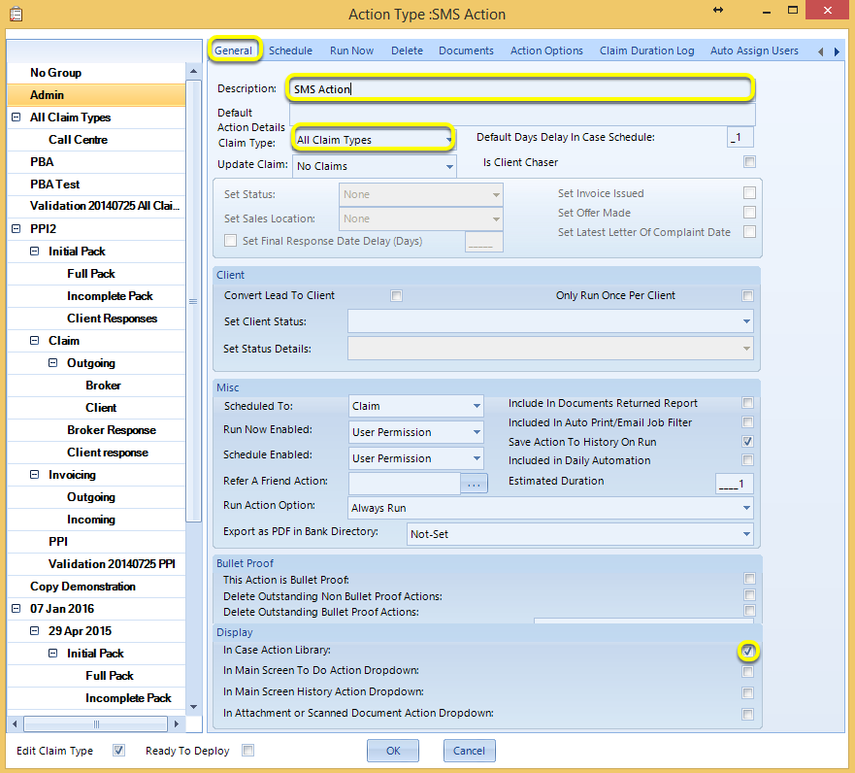Click the tree vertical scrollbar thumb

coord(193,301)
